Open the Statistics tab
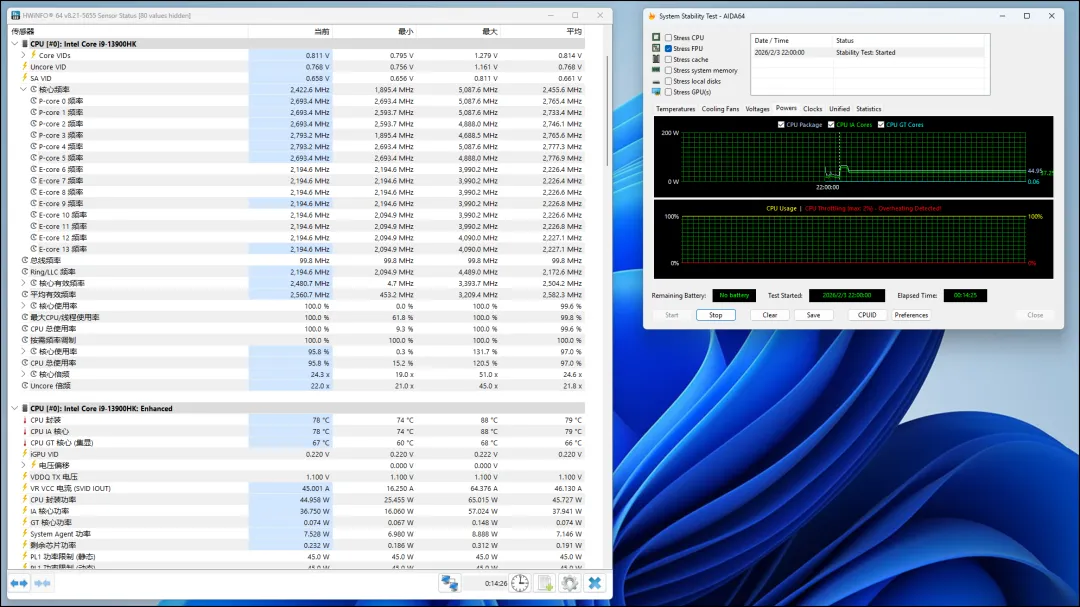1080x607 pixels. (868, 109)
